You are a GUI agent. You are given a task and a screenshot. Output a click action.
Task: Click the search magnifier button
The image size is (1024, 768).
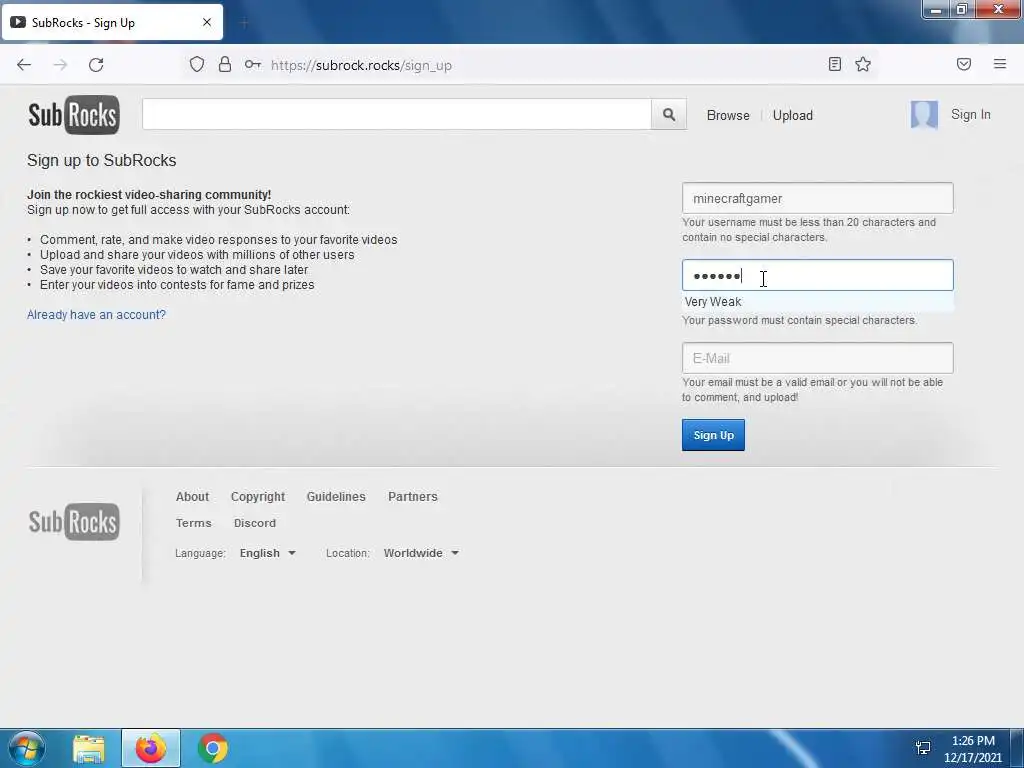669,114
